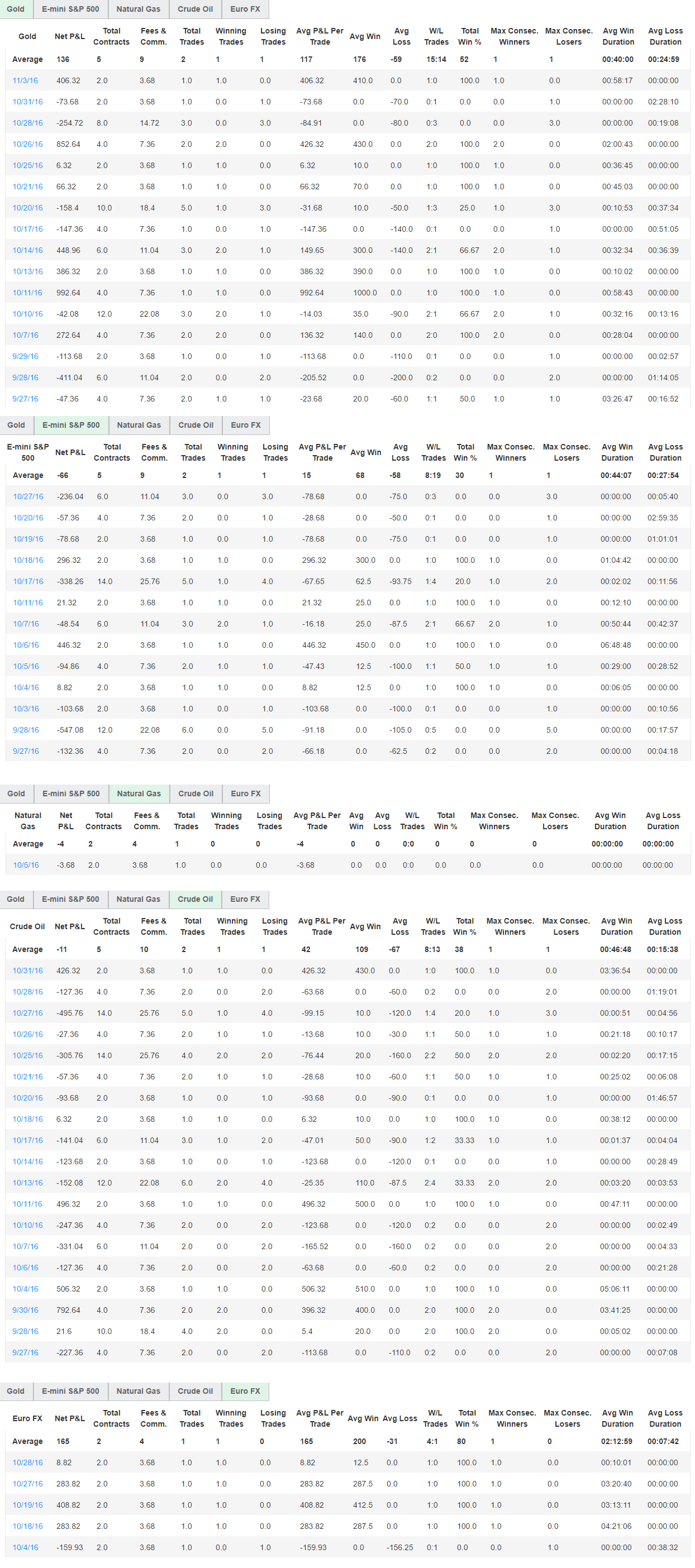Select the 00:38:32 loss duration value

pos(663,1547)
